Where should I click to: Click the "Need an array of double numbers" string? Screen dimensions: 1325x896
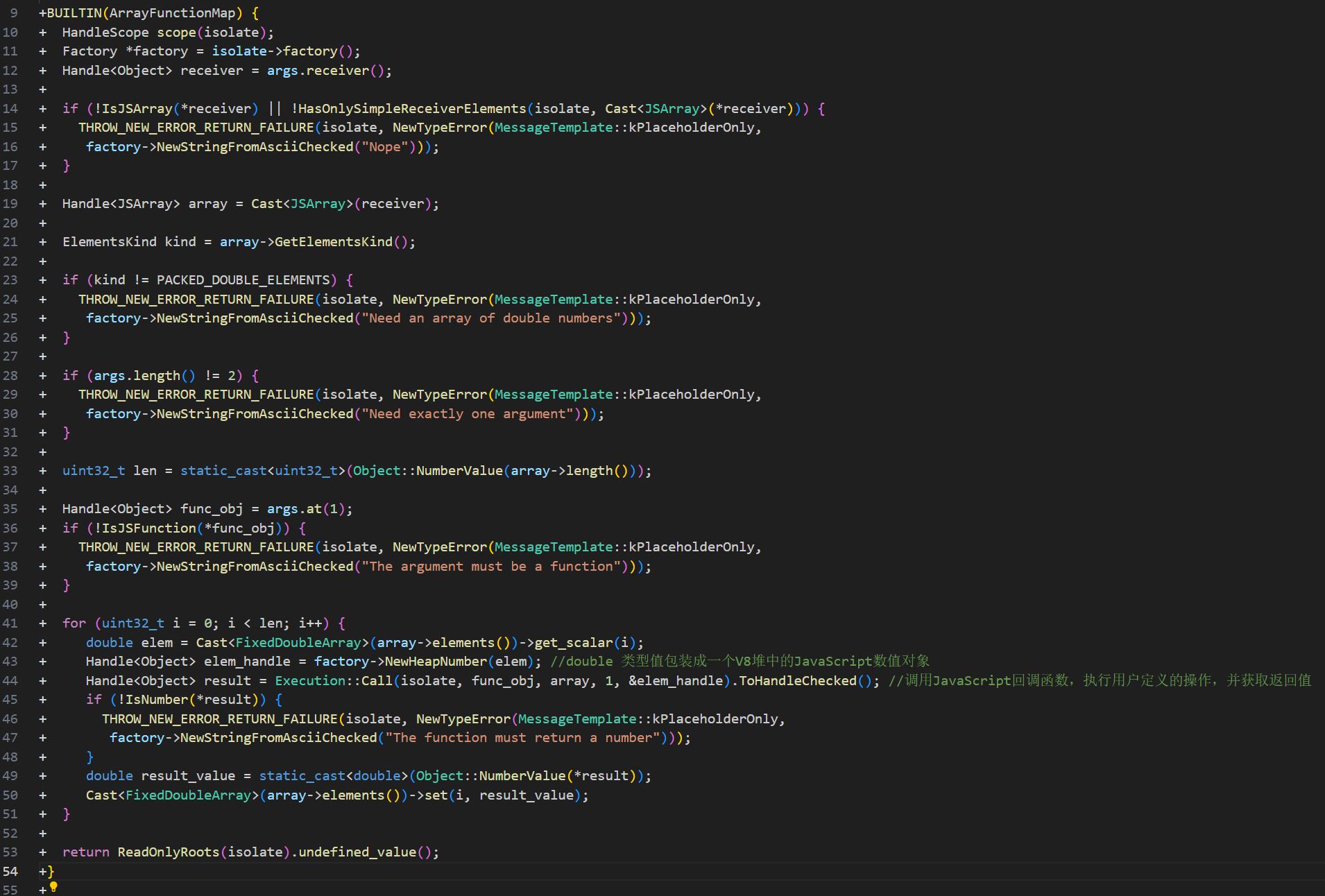coord(491,318)
